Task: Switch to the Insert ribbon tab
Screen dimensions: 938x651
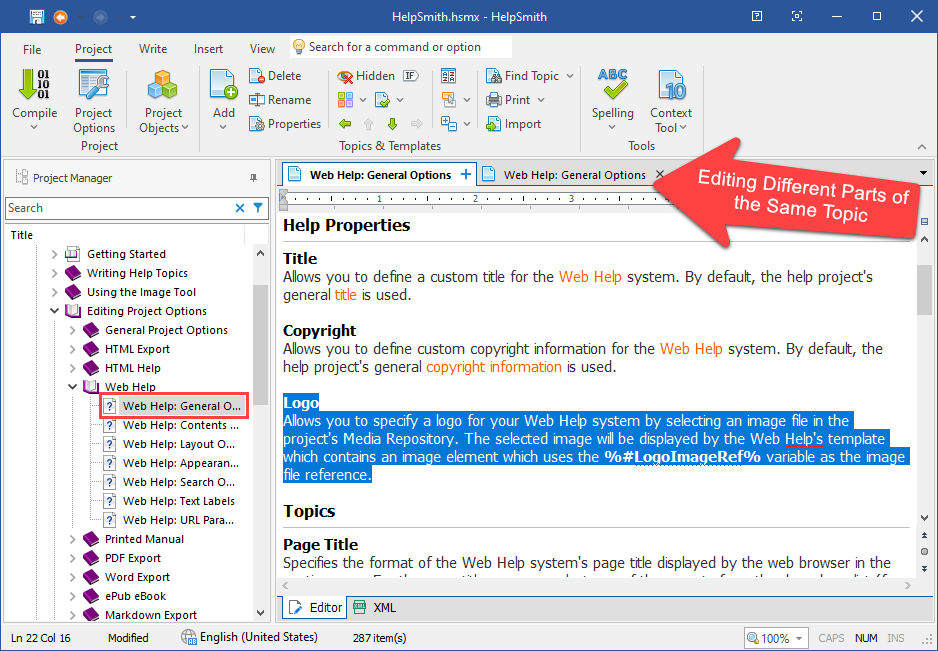Action: click(x=208, y=49)
